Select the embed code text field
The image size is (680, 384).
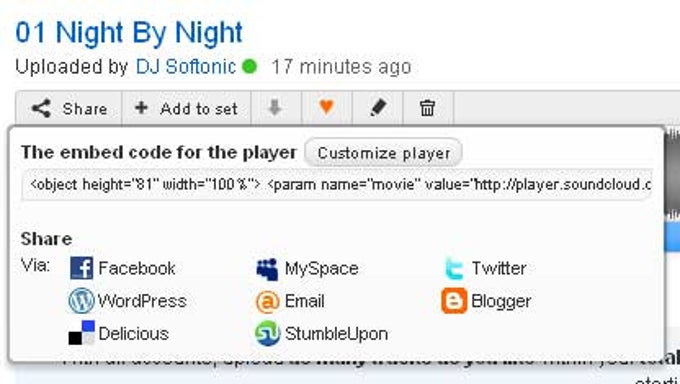[x=337, y=185]
